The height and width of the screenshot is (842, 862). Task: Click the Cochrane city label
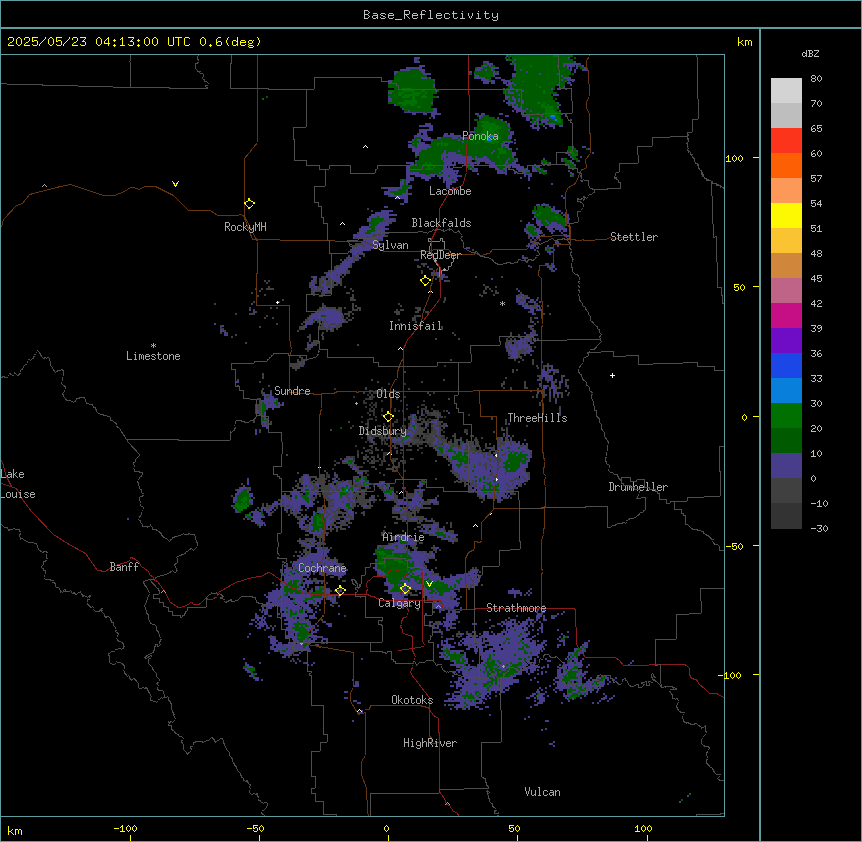(322, 568)
